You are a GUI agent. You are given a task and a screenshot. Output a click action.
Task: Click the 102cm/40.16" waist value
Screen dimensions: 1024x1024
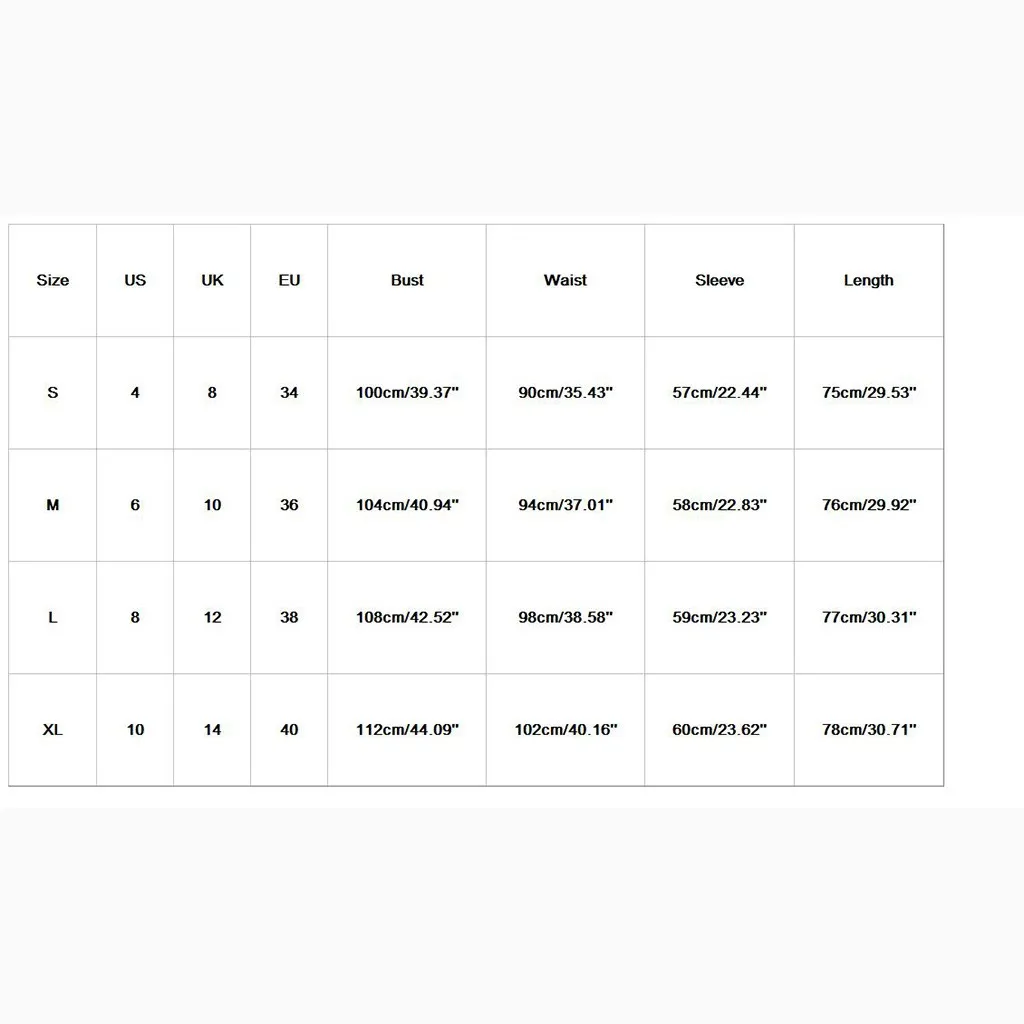[566, 730]
